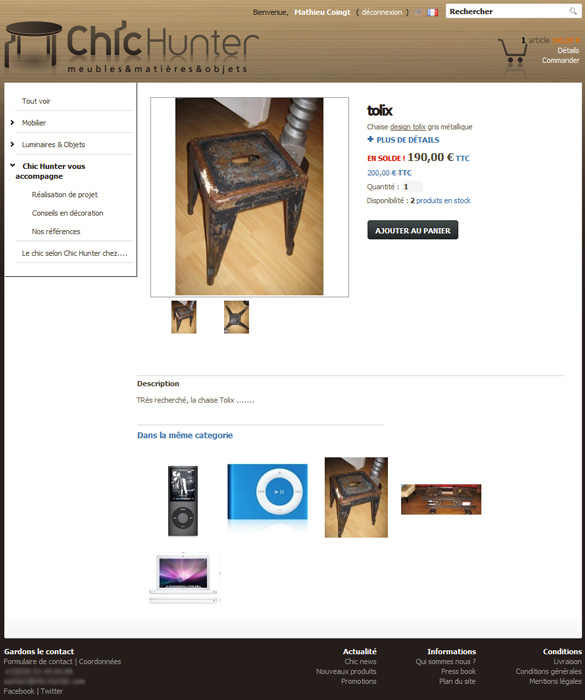Switch language with the US flag

pyautogui.click(x=420, y=12)
